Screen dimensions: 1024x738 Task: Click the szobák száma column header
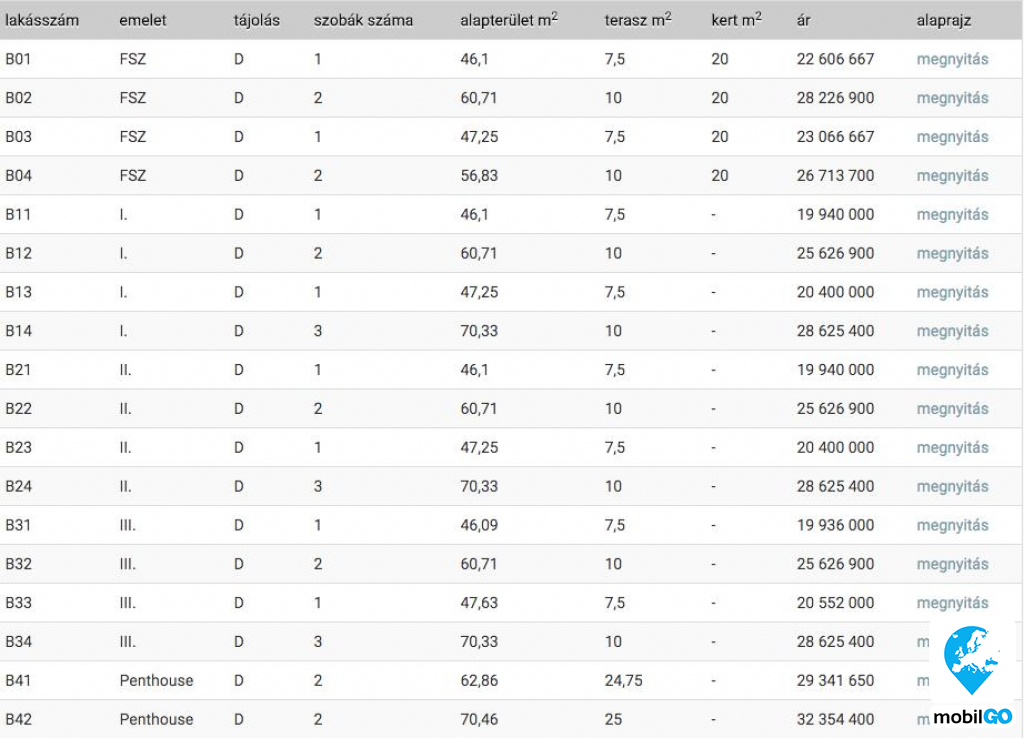point(363,20)
